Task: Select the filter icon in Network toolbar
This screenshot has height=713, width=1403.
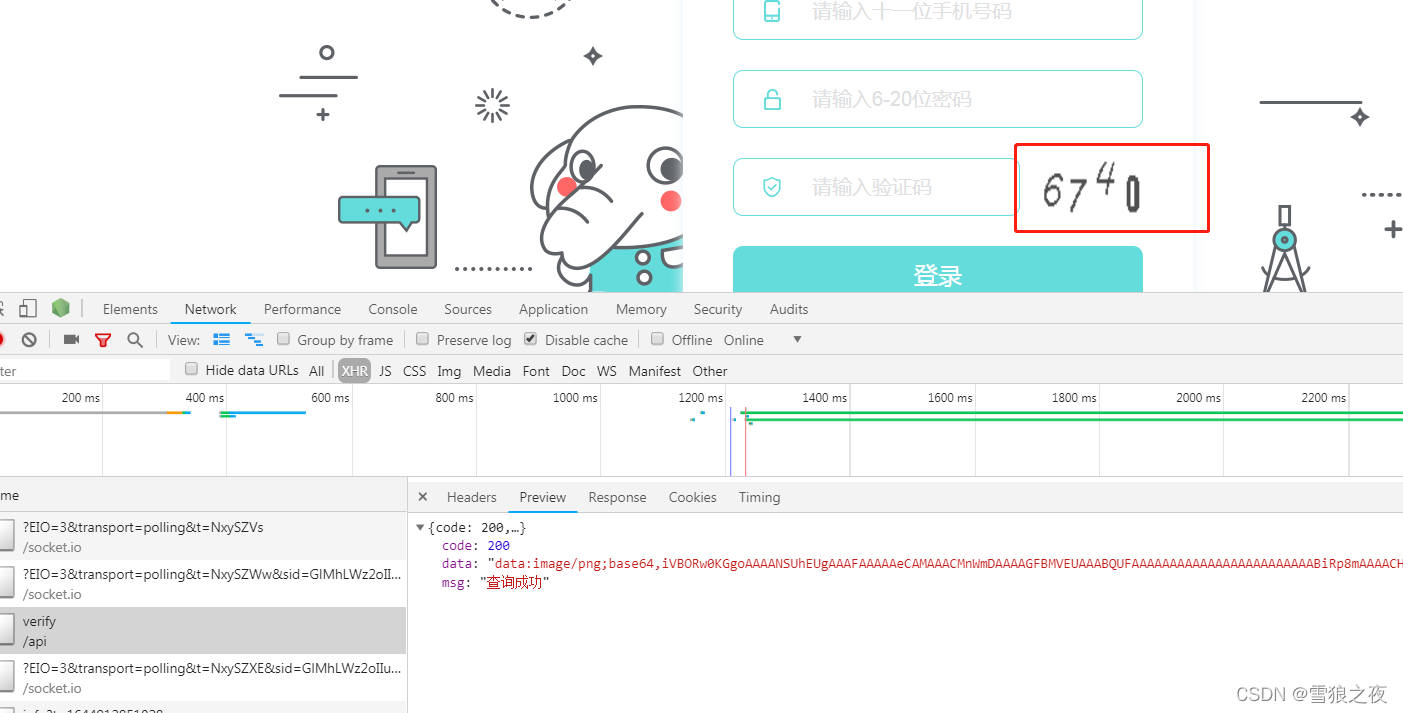Action: point(103,340)
